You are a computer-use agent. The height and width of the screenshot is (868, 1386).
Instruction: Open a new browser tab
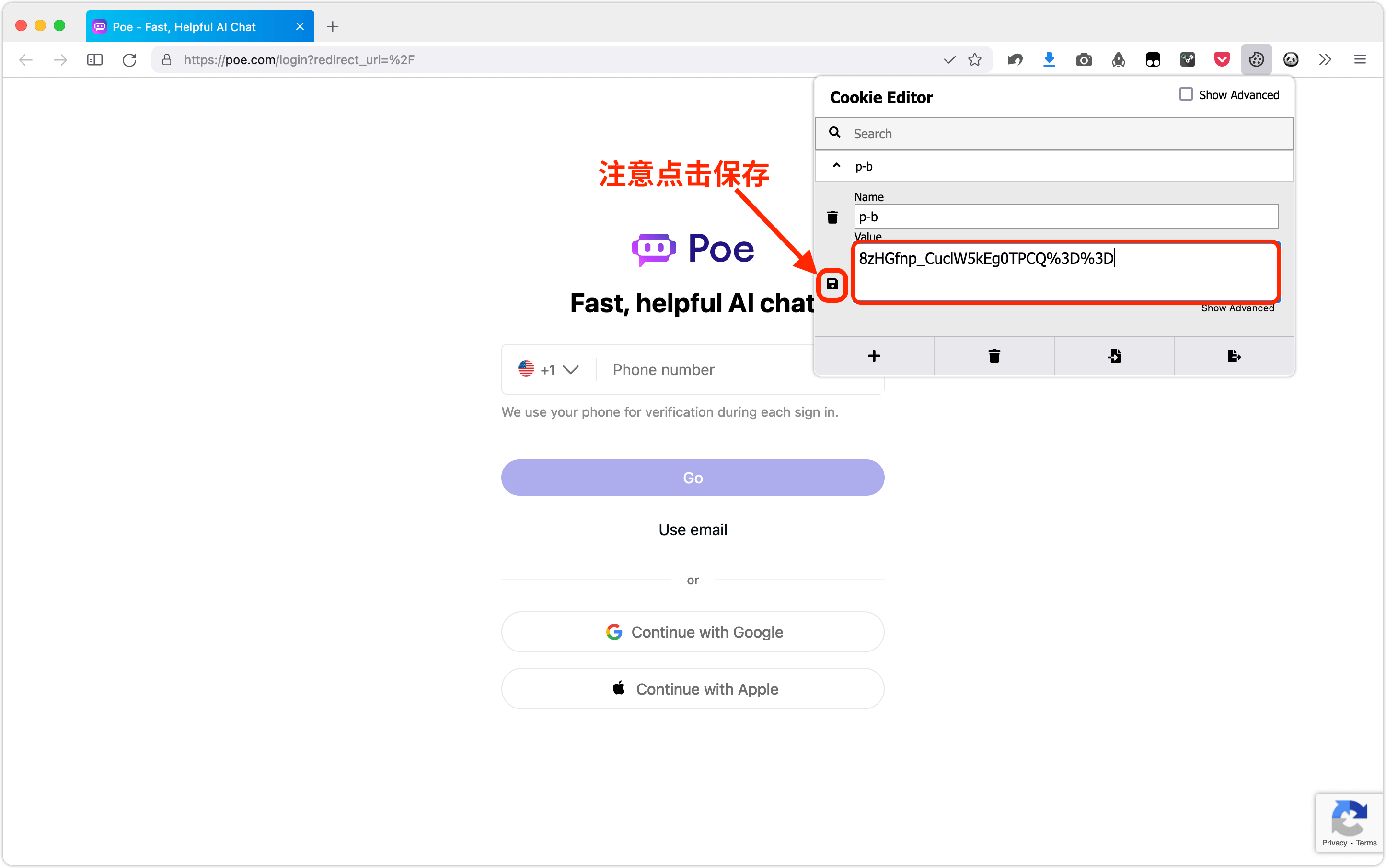point(333,26)
